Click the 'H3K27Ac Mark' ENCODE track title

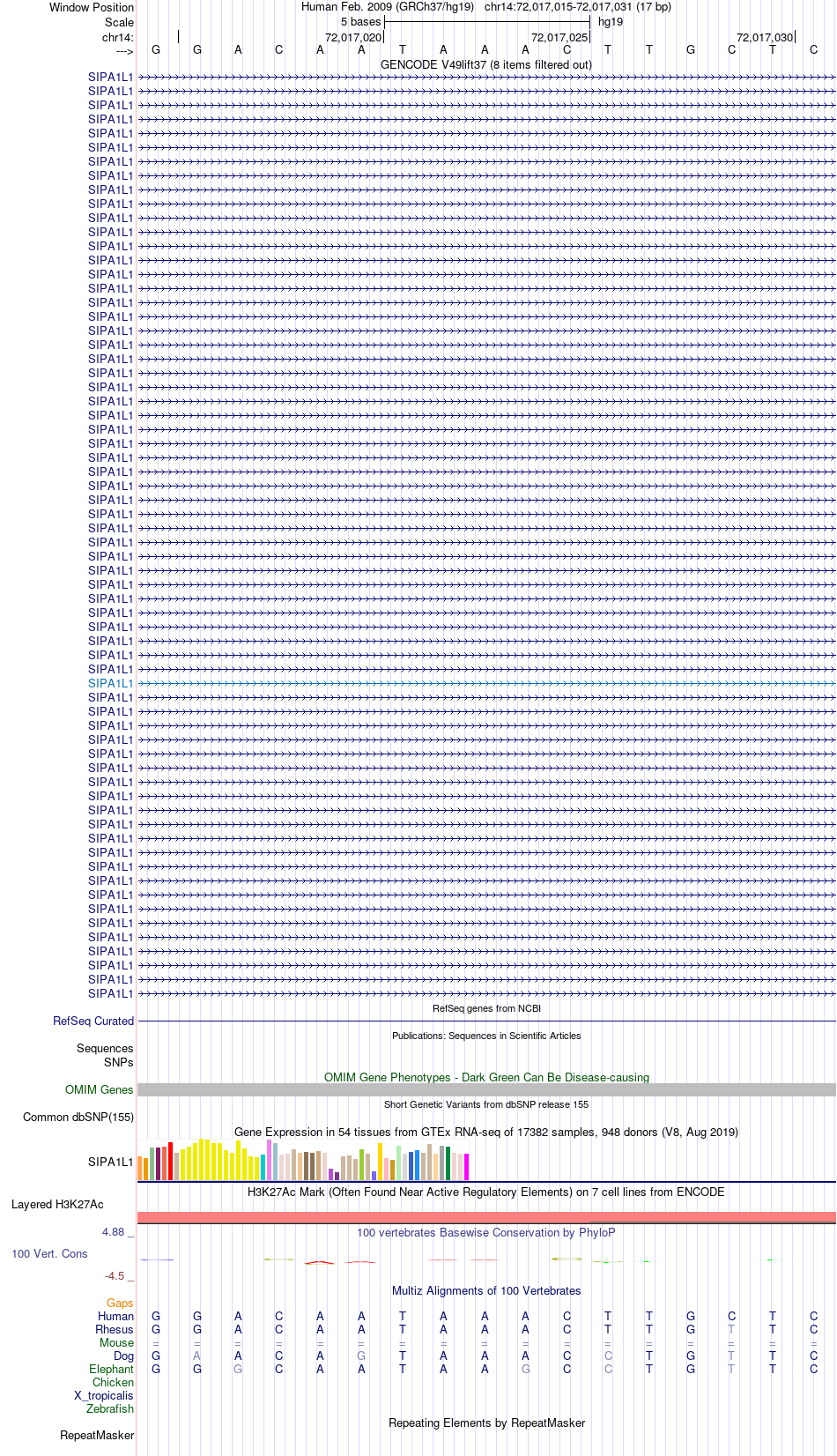coord(486,1192)
